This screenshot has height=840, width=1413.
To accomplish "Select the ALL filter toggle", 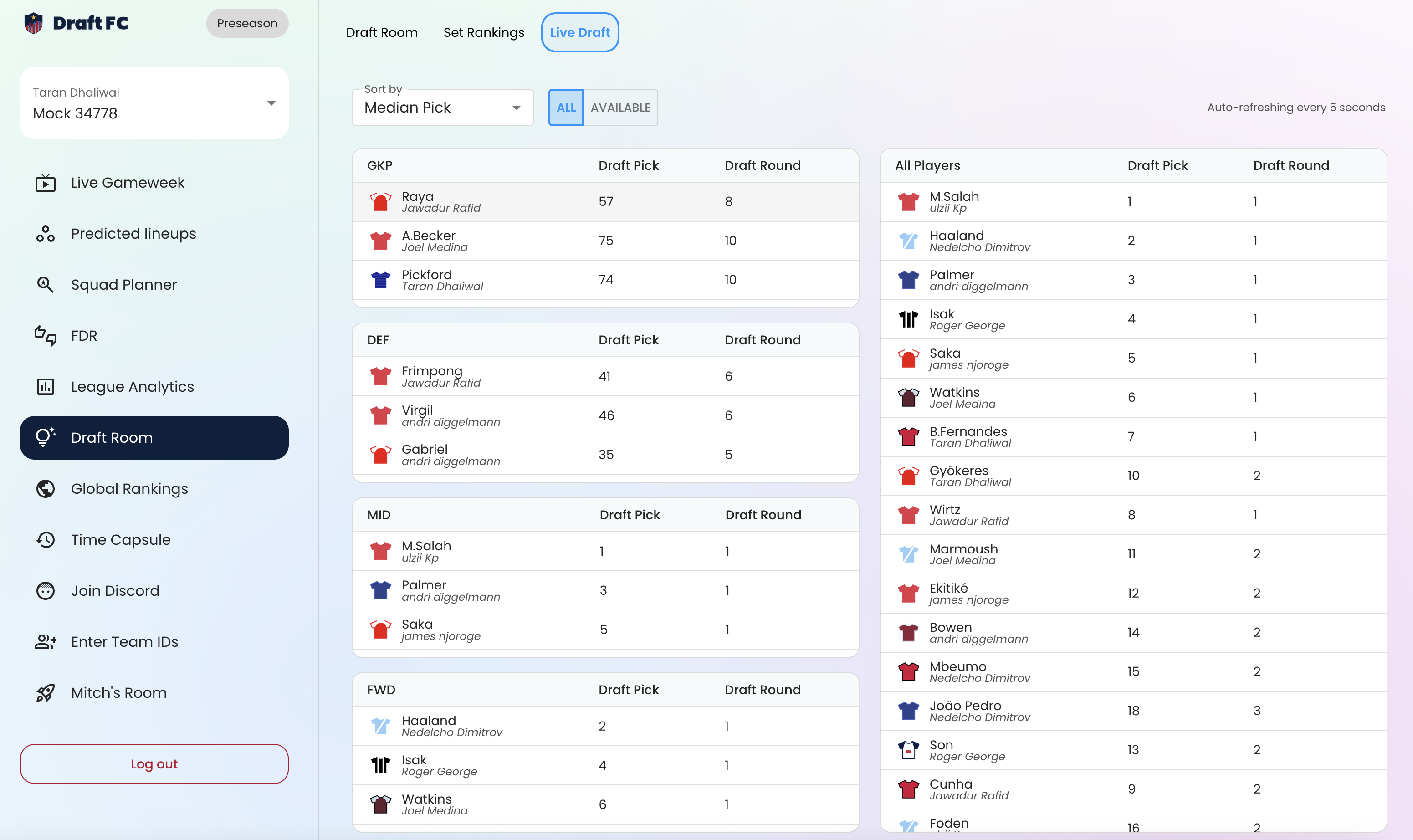I will (565, 108).
